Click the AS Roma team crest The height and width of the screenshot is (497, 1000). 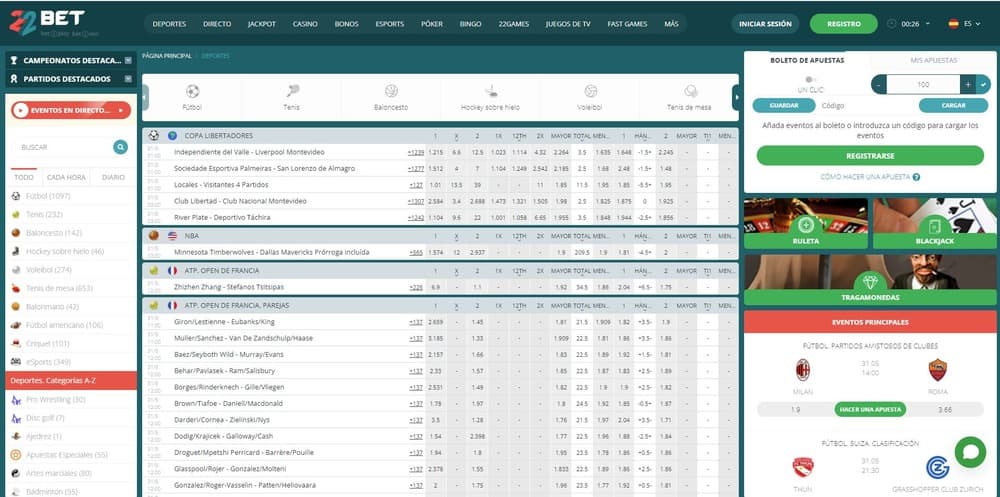tap(938, 369)
